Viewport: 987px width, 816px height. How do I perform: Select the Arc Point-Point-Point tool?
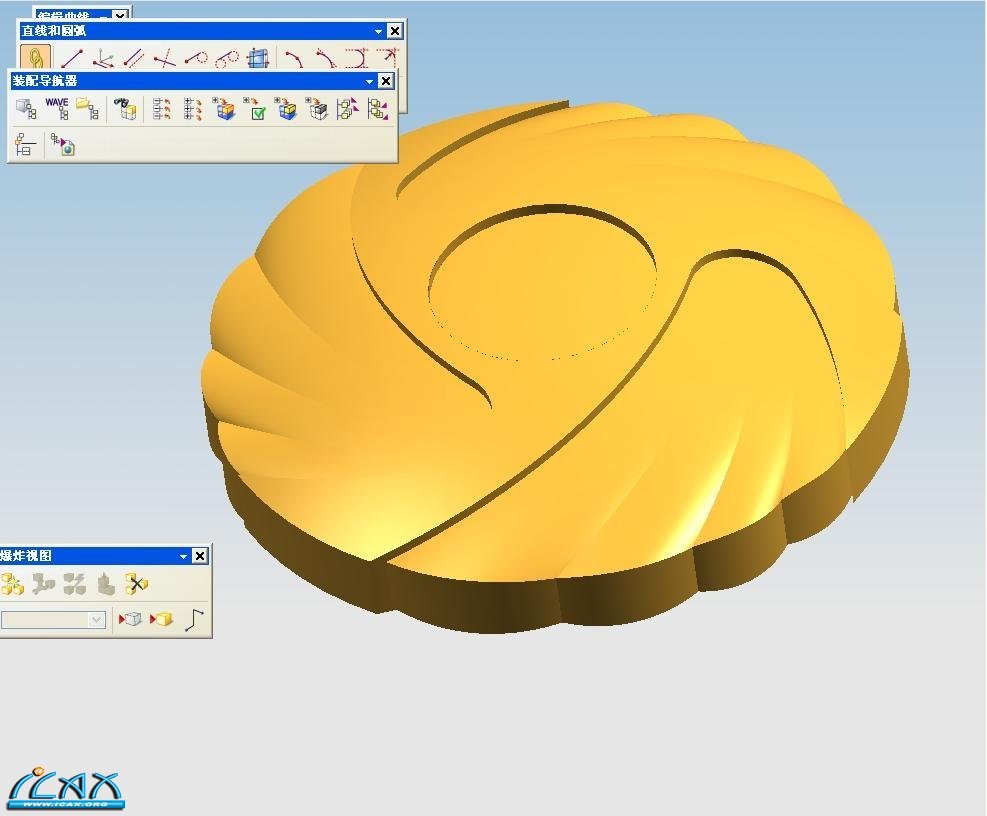click(295, 59)
